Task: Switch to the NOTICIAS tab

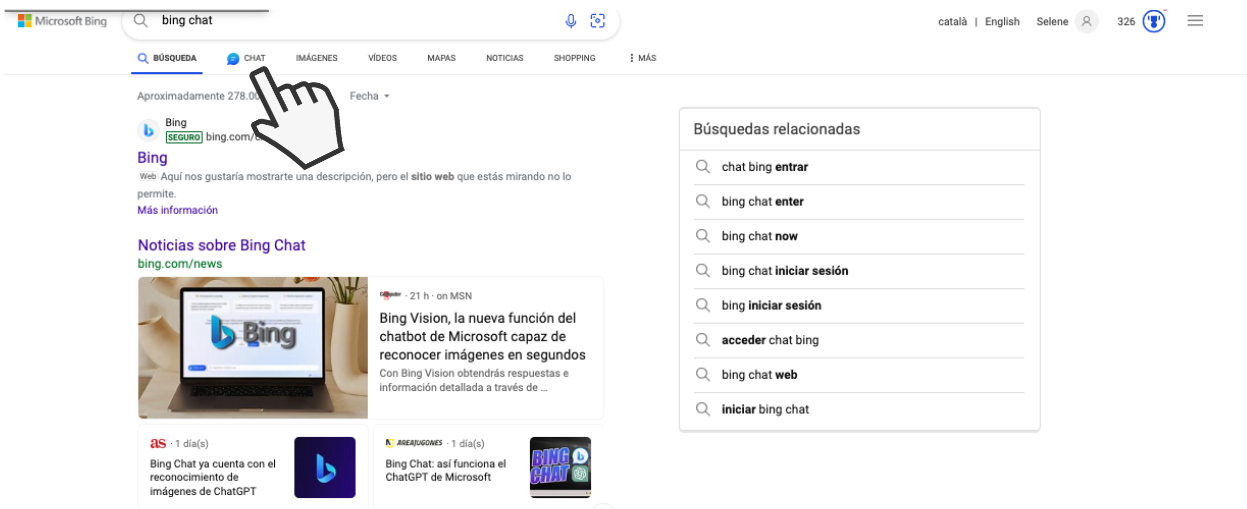Action: click(x=505, y=58)
